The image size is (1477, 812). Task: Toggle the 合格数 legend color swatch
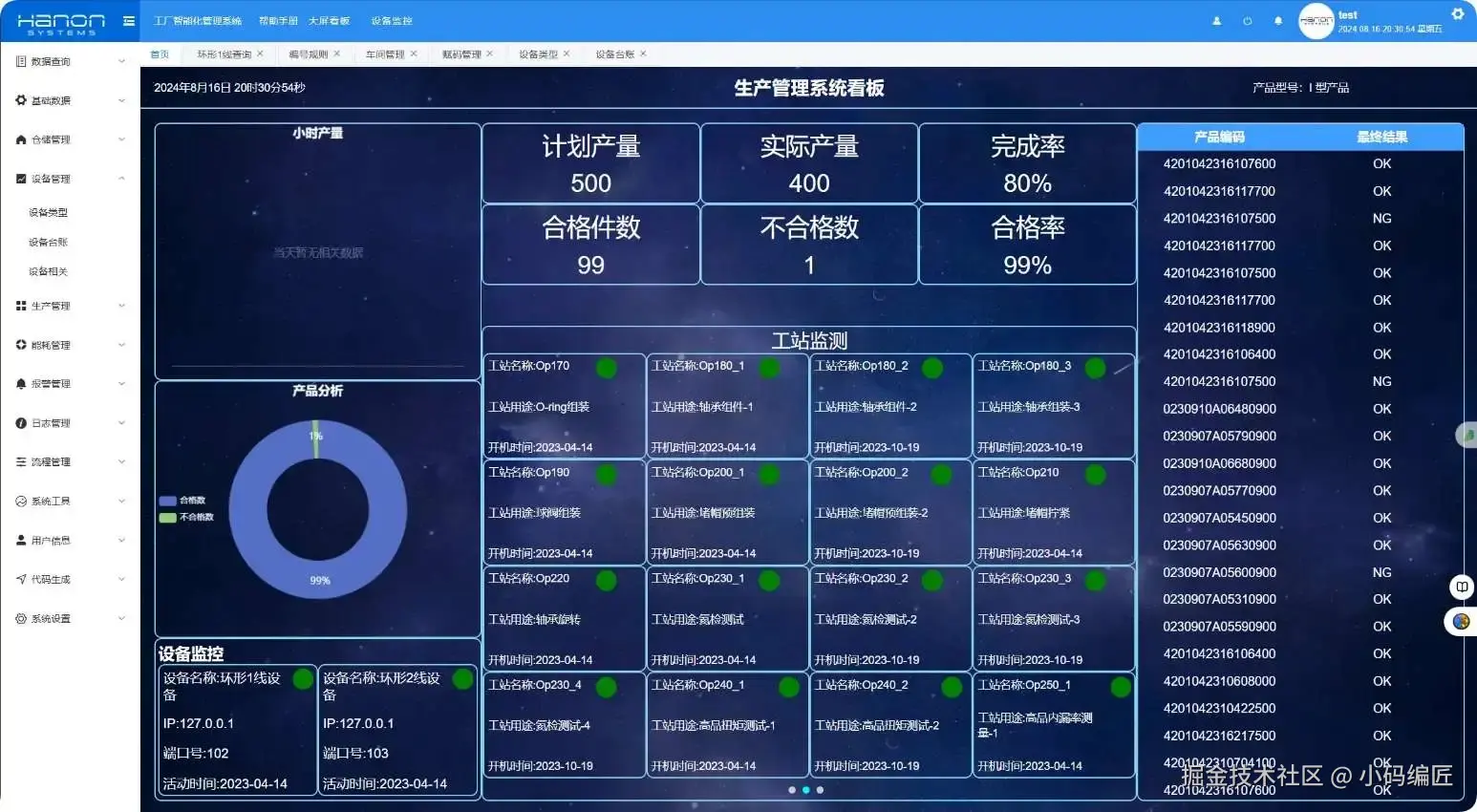[167, 501]
